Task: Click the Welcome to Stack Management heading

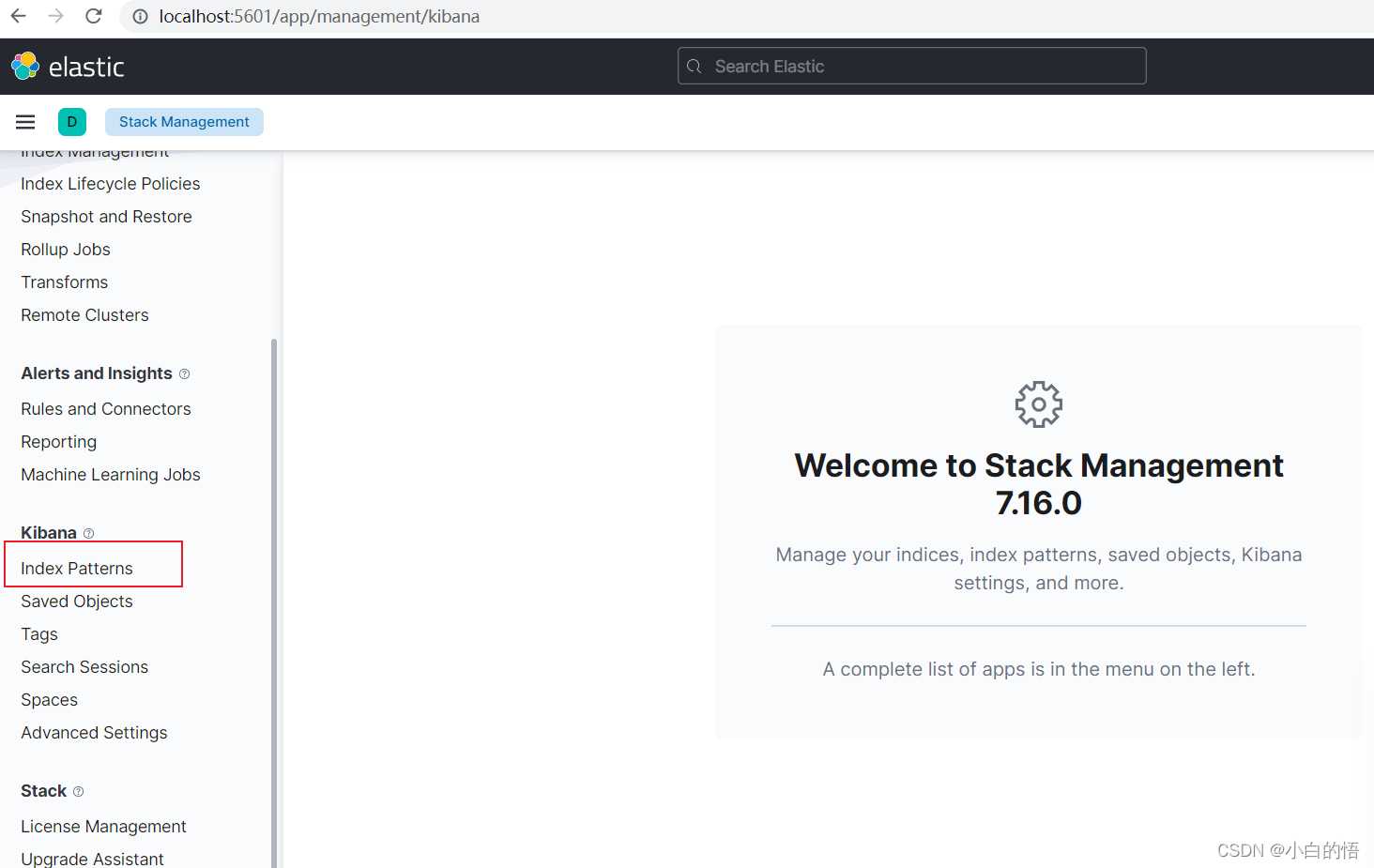Action: coord(1039,484)
